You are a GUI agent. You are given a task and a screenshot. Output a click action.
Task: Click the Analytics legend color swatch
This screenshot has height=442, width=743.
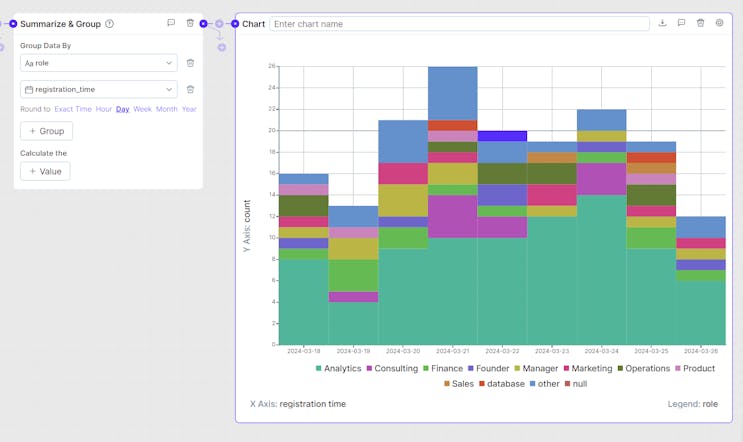(x=319, y=369)
